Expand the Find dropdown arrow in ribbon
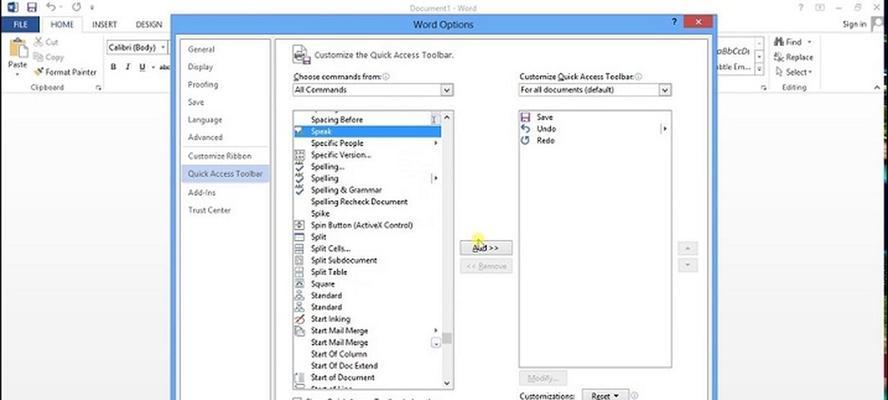 click(x=809, y=42)
